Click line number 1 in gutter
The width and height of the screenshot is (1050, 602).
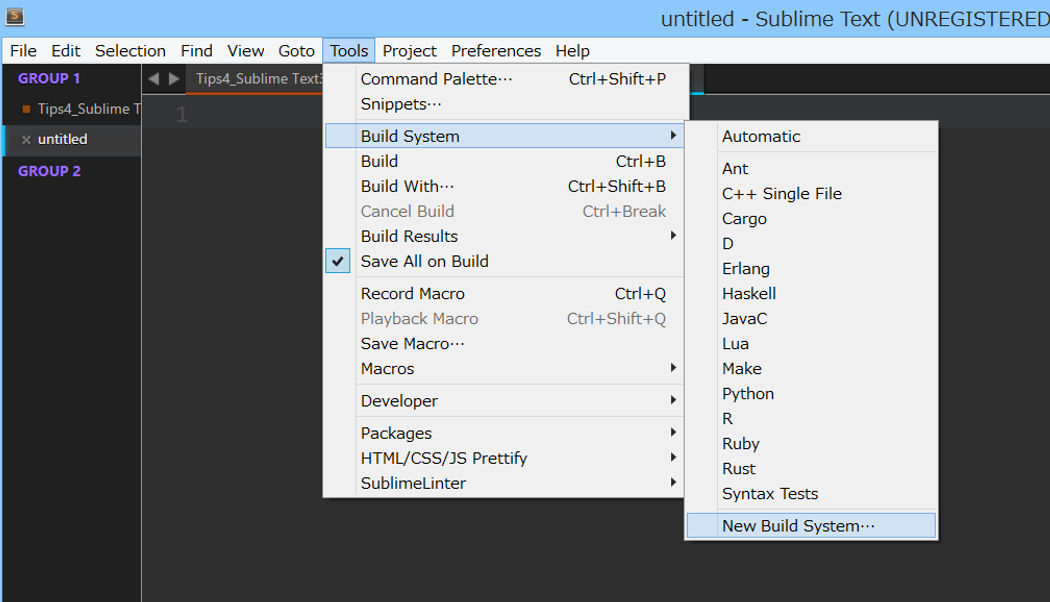(181, 115)
